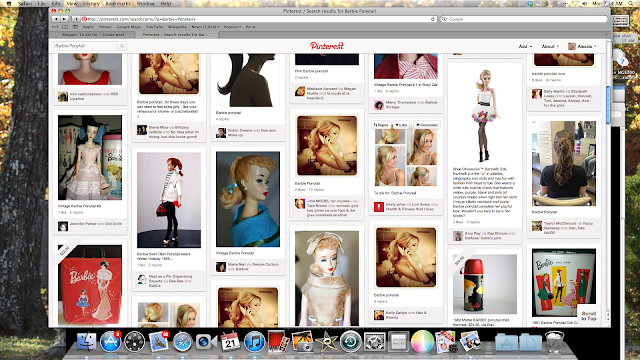Open the Help menu
The height and width of the screenshot is (360, 640).
[x=166, y=3]
